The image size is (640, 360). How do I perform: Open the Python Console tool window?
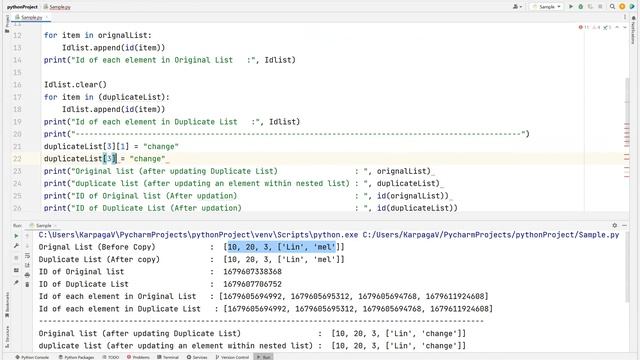point(32,357)
